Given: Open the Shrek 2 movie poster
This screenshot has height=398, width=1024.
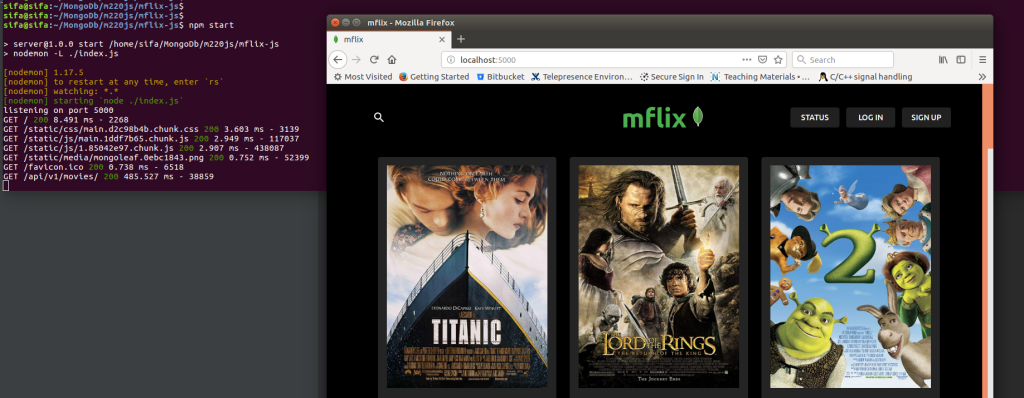Looking at the screenshot, I should [850, 276].
